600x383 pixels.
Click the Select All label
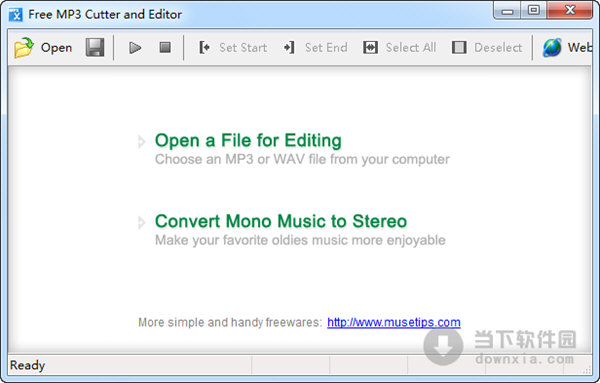coord(411,48)
